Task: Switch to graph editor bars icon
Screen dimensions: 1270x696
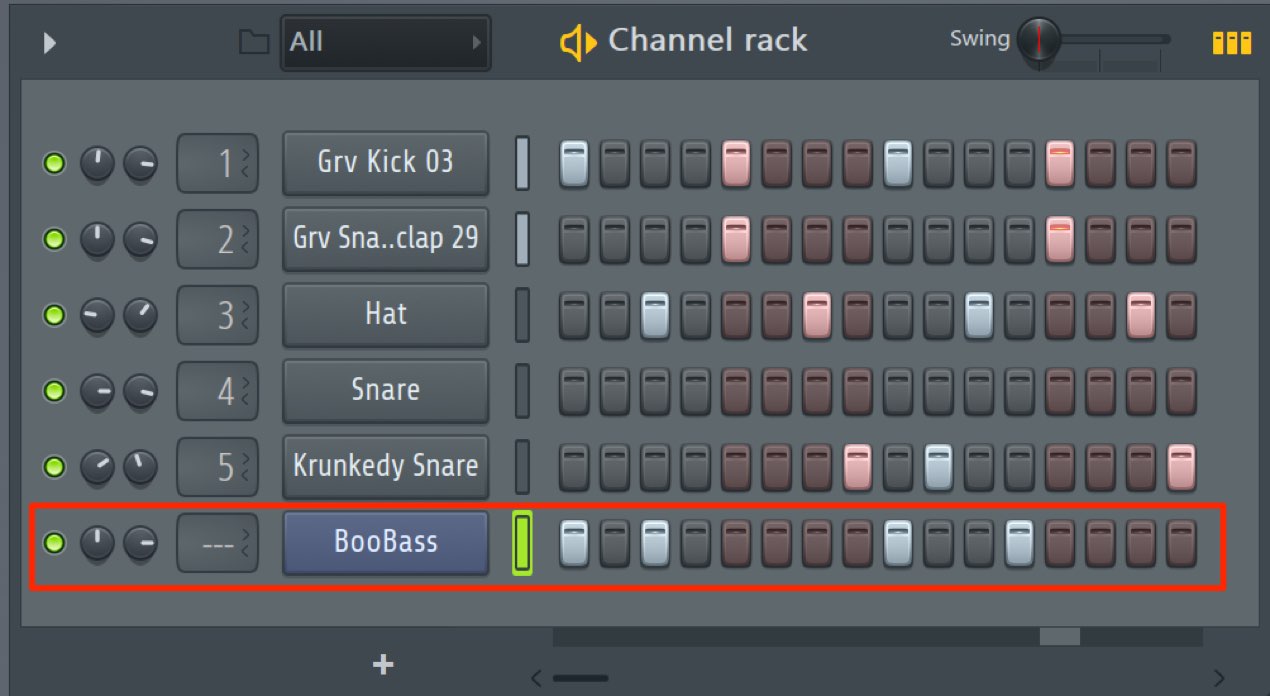Action: tap(1231, 42)
